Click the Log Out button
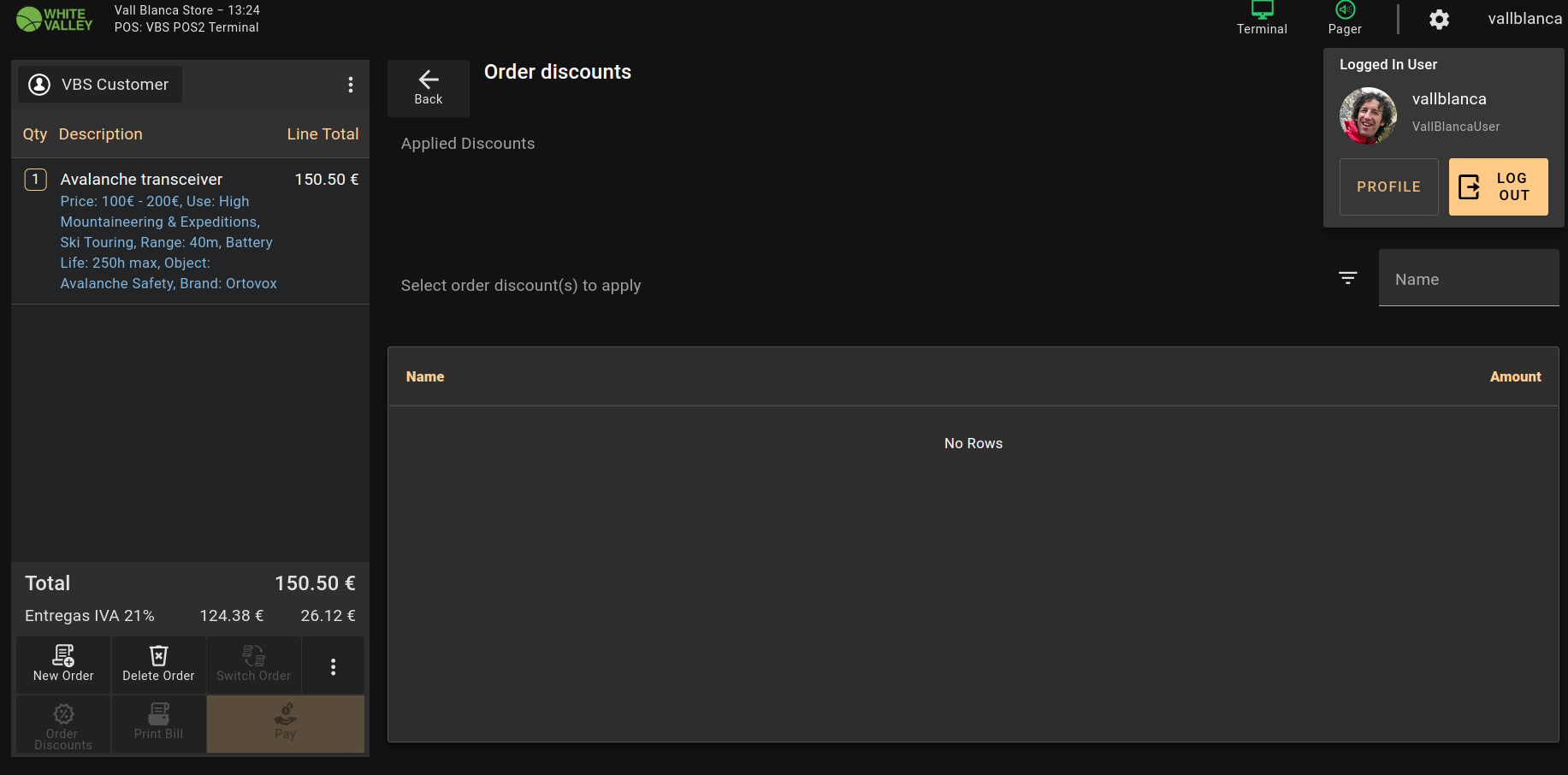Viewport: 1568px width, 775px height. coord(1498,186)
